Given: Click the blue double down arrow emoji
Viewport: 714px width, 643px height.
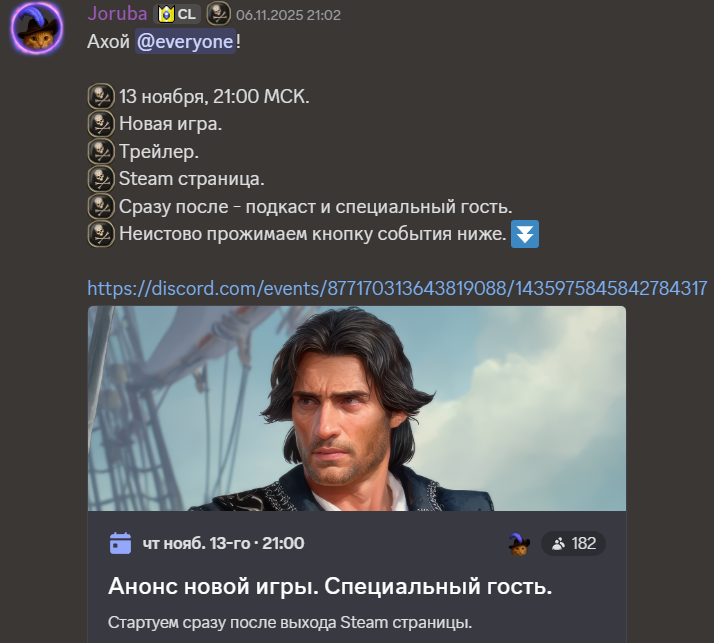Looking at the screenshot, I should (x=525, y=234).
